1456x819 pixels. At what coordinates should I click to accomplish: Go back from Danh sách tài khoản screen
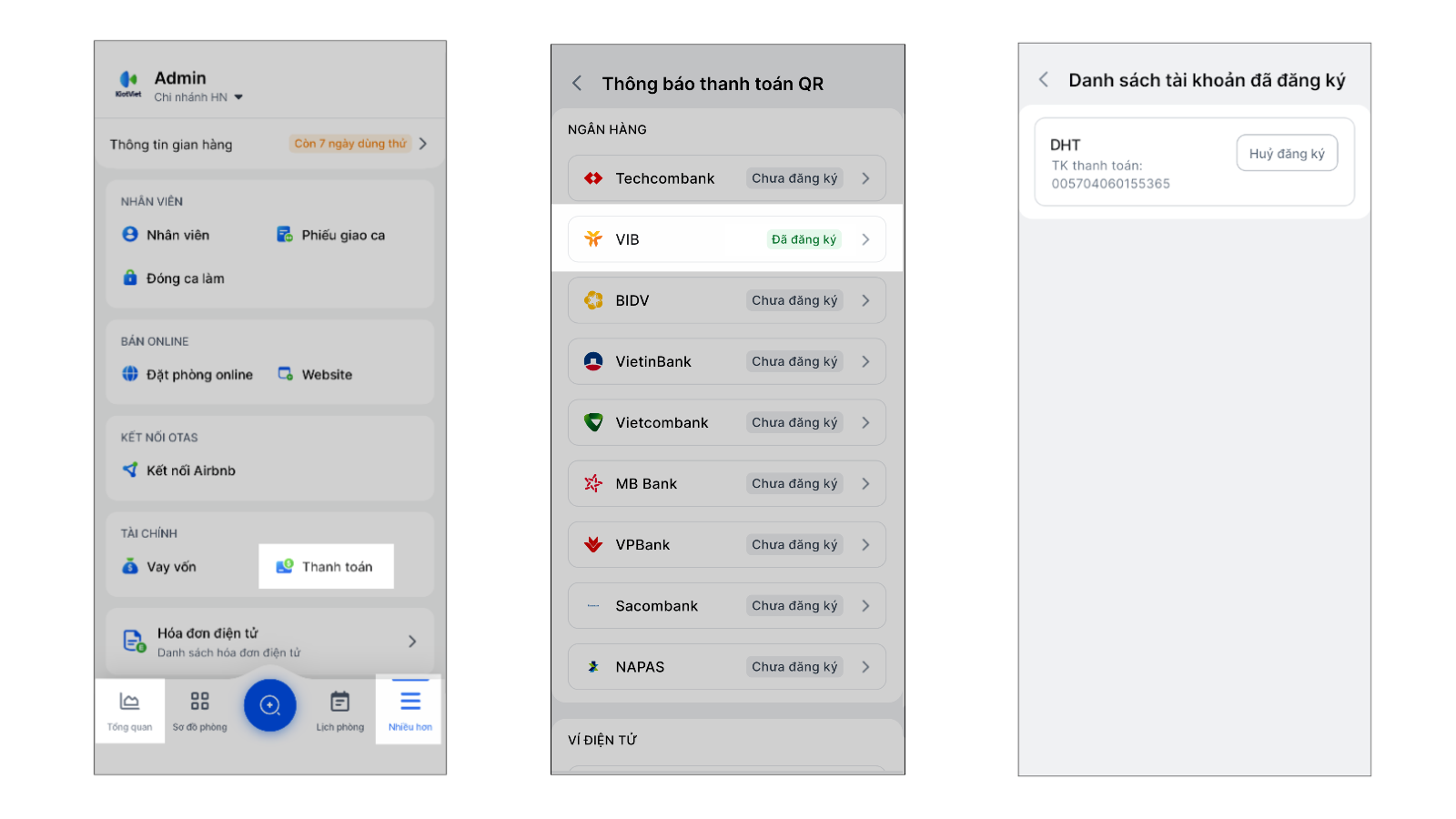(1044, 80)
